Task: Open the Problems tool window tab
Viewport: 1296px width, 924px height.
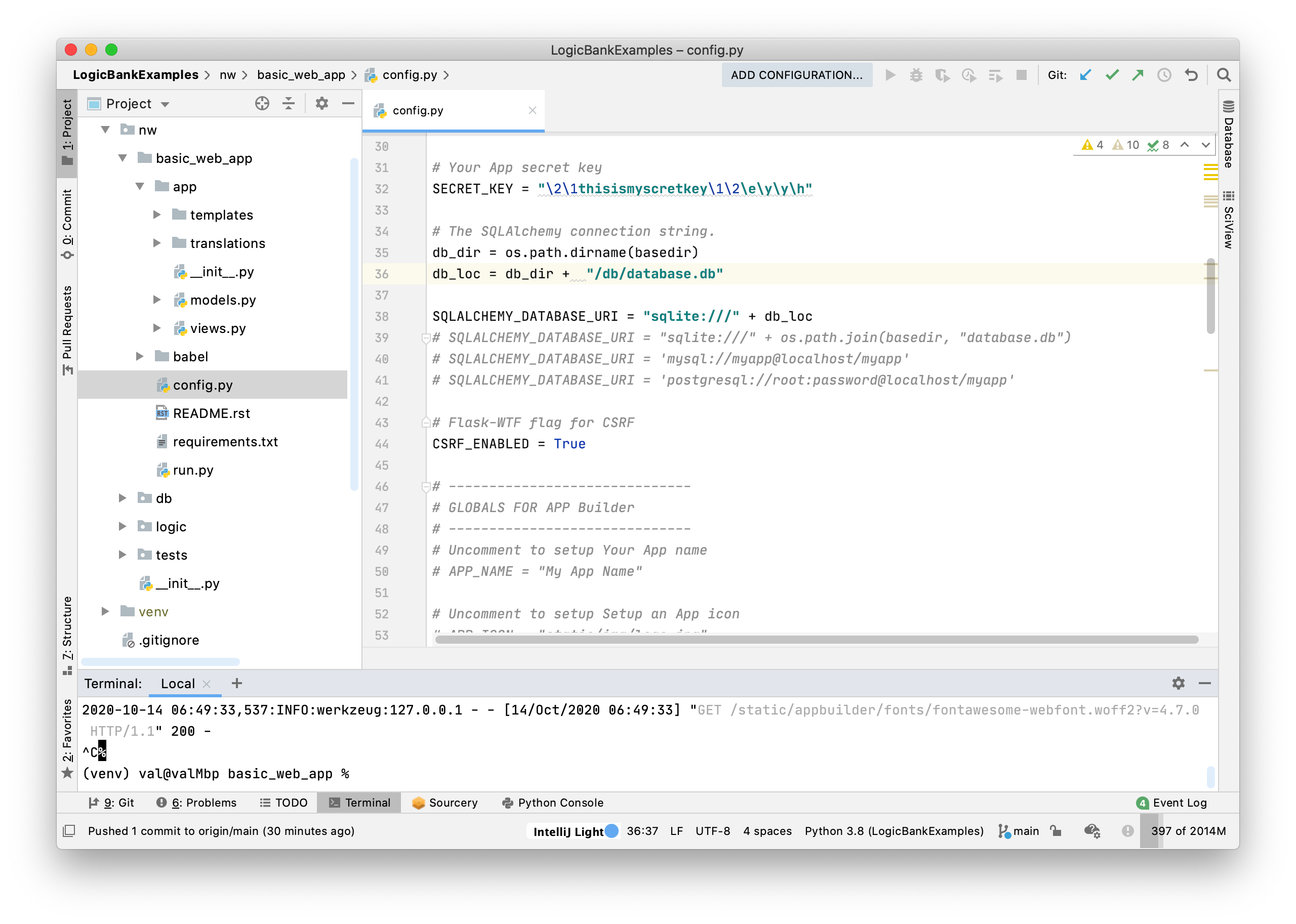Action: (196, 802)
